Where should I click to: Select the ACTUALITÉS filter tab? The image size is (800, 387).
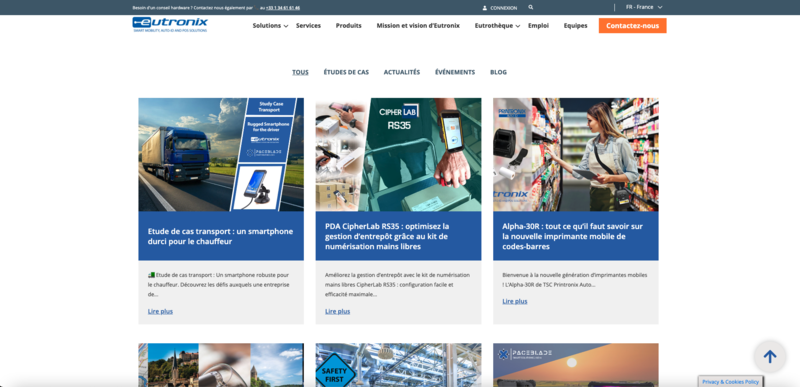tap(402, 72)
